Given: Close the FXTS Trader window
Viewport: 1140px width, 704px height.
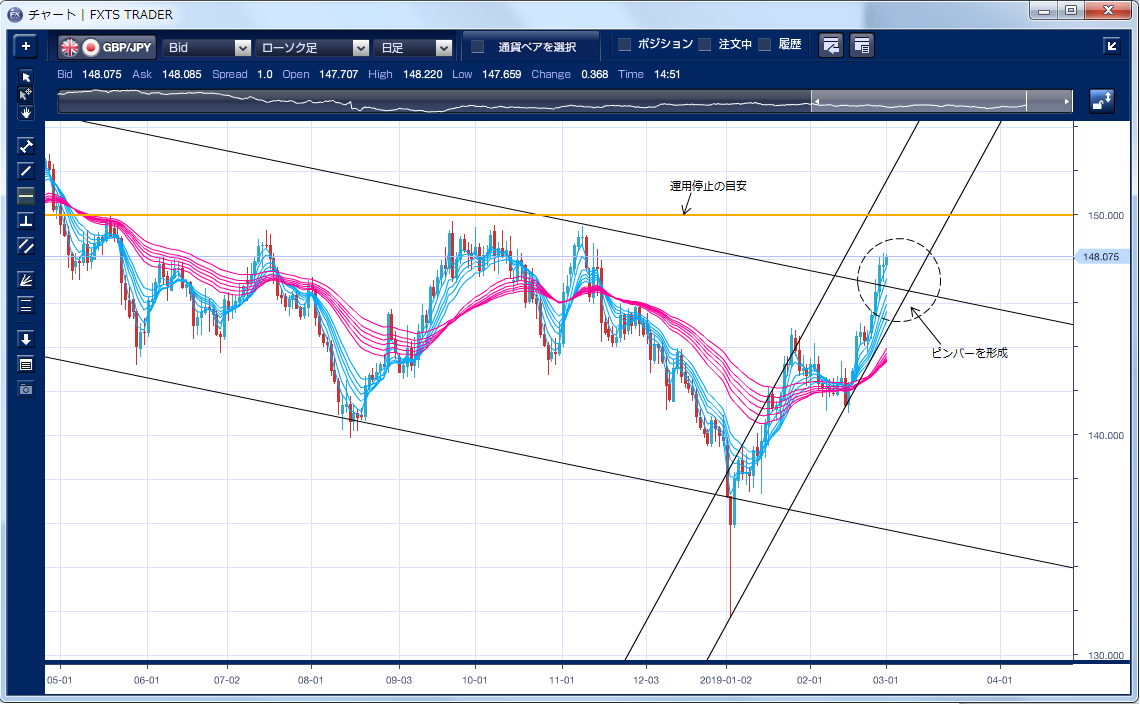Looking at the screenshot, I should pos(1108,10).
